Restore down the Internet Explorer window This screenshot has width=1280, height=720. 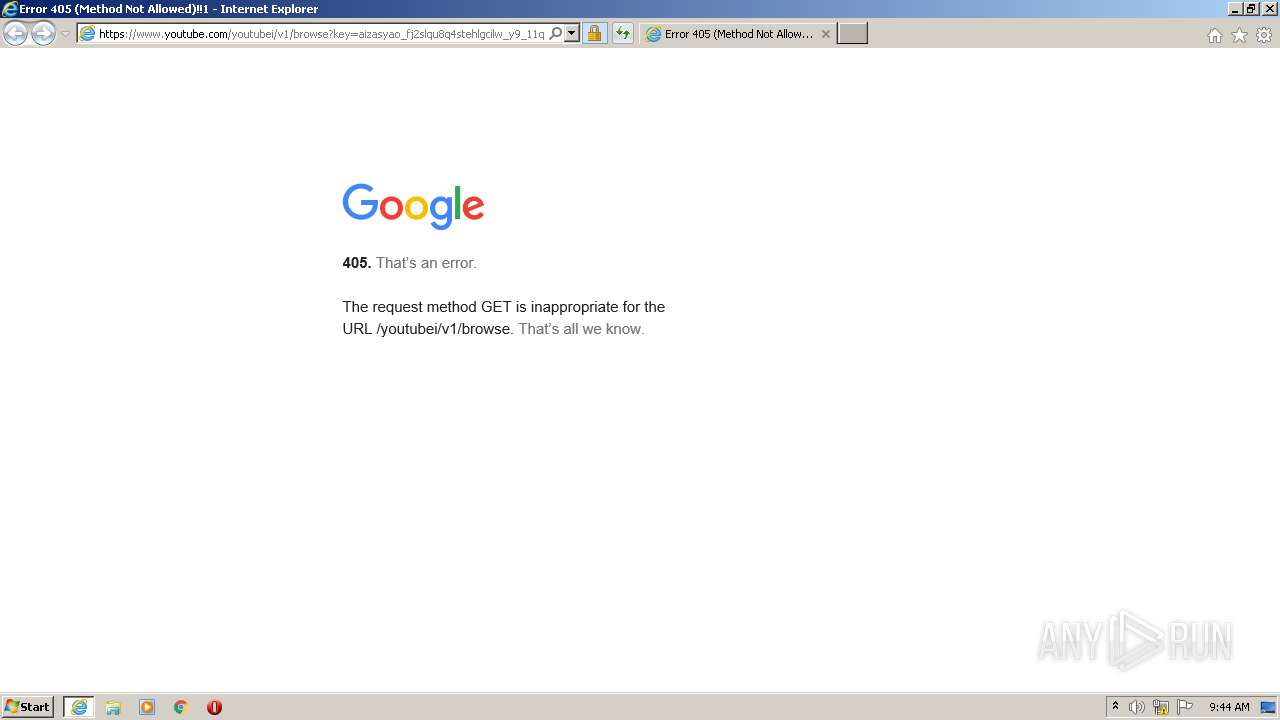pos(1251,9)
